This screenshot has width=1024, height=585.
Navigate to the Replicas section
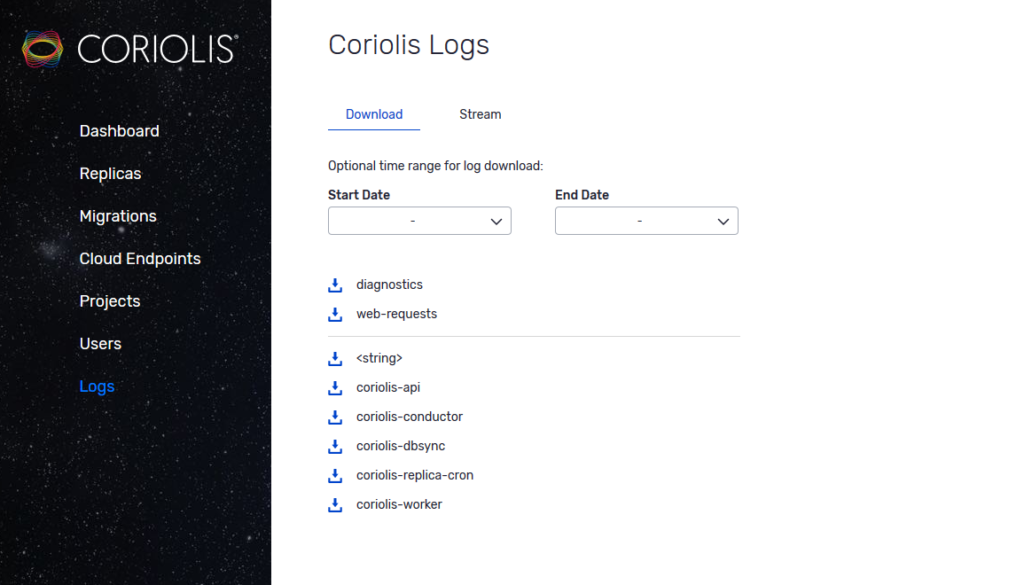pyautogui.click(x=110, y=173)
